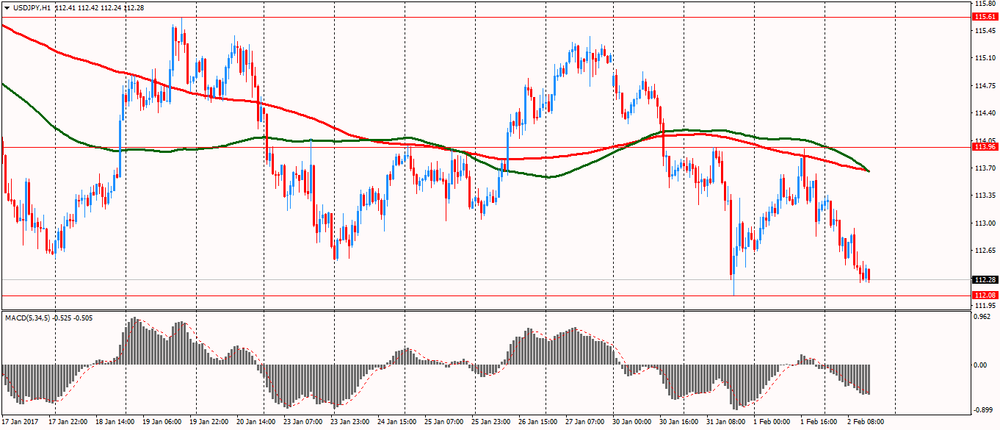Screen dimensions: 1000x430
Task: Click the red 113.96 price level tag
Action: click(985, 147)
